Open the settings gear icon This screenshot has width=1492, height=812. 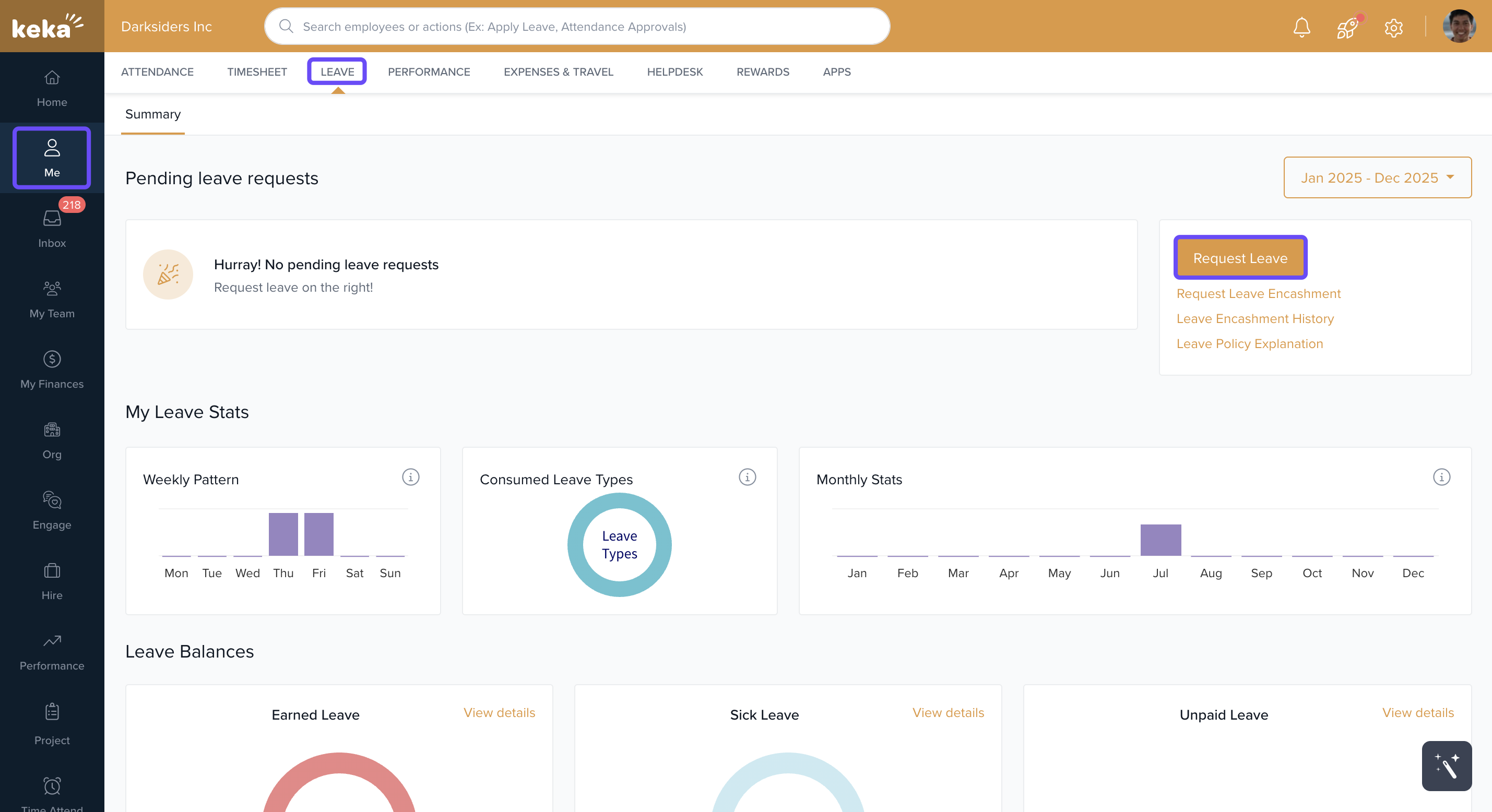tap(1393, 27)
